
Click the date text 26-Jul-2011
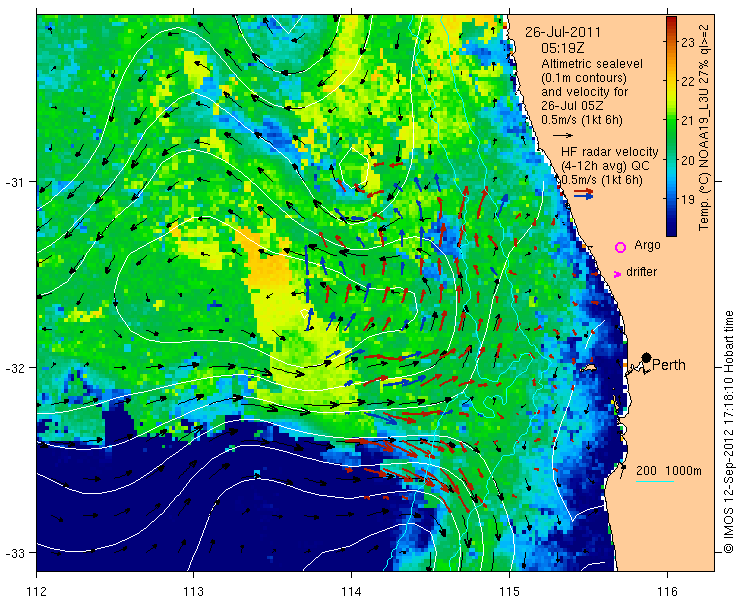click(x=563, y=33)
